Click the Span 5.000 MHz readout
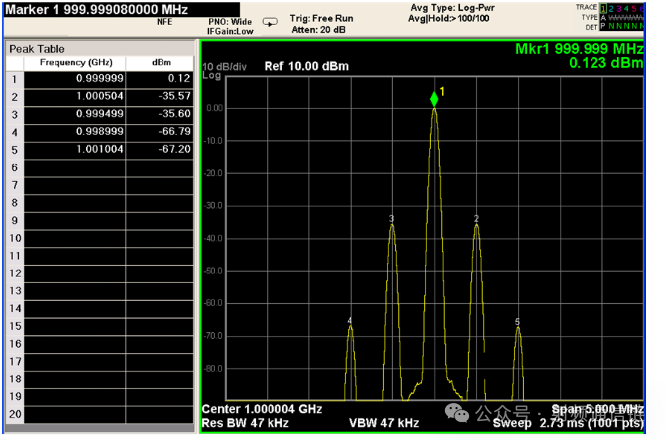This screenshot has height=440, width=666. coord(597,409)
